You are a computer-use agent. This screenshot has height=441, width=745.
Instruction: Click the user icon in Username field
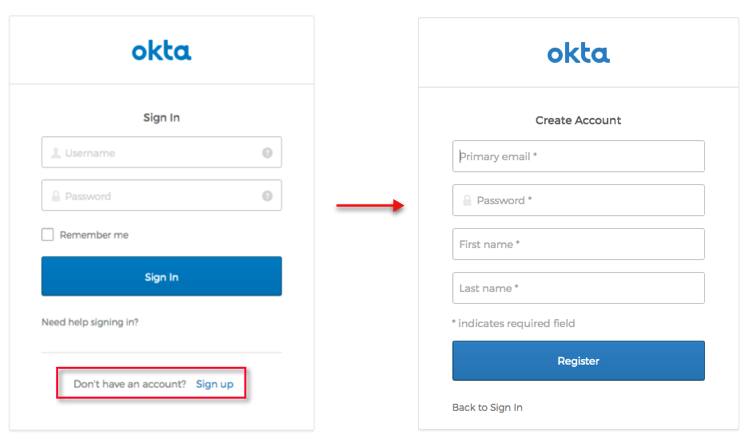click(55, 153)
